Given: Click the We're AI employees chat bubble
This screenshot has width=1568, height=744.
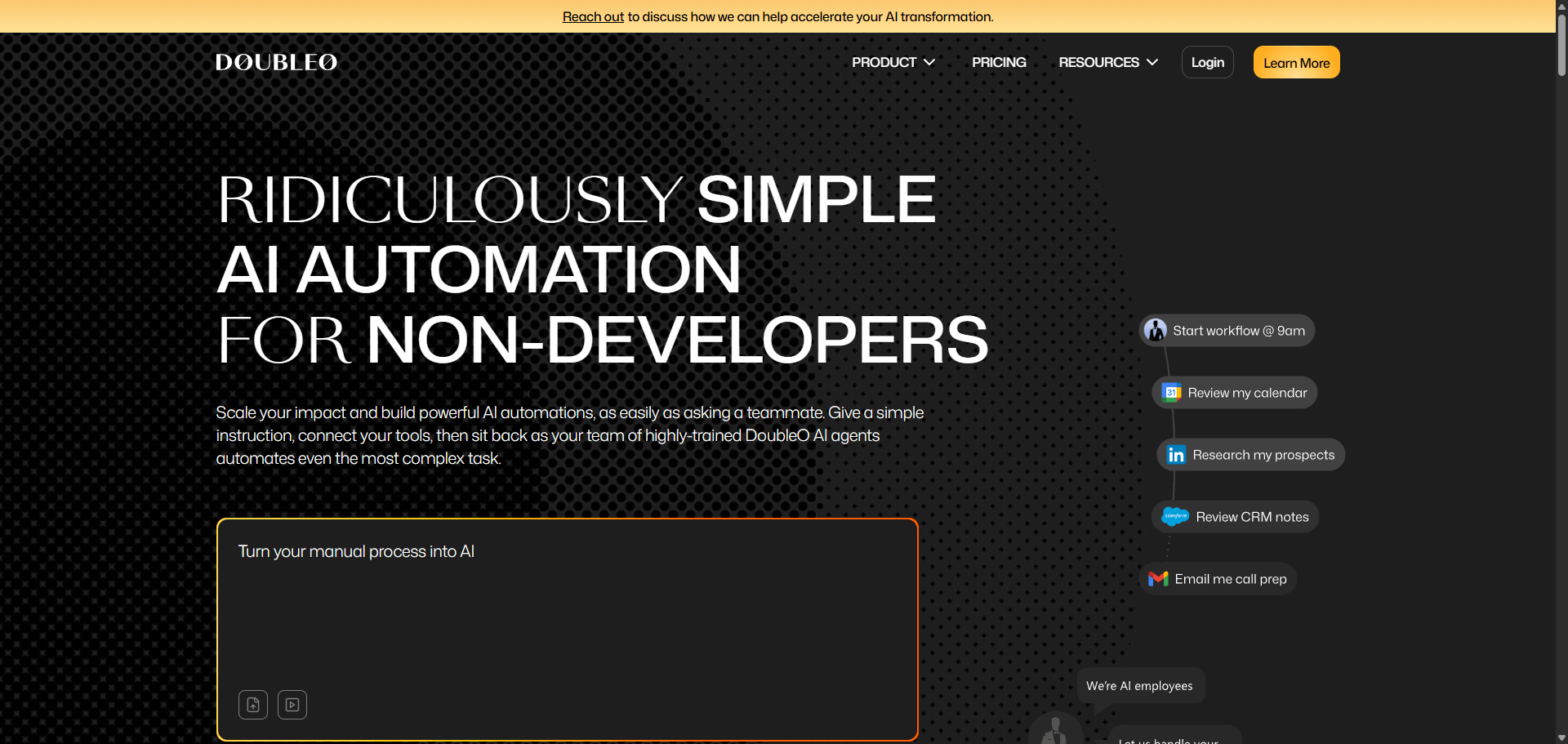Looking at the screenshot, I should (1139, 686).
